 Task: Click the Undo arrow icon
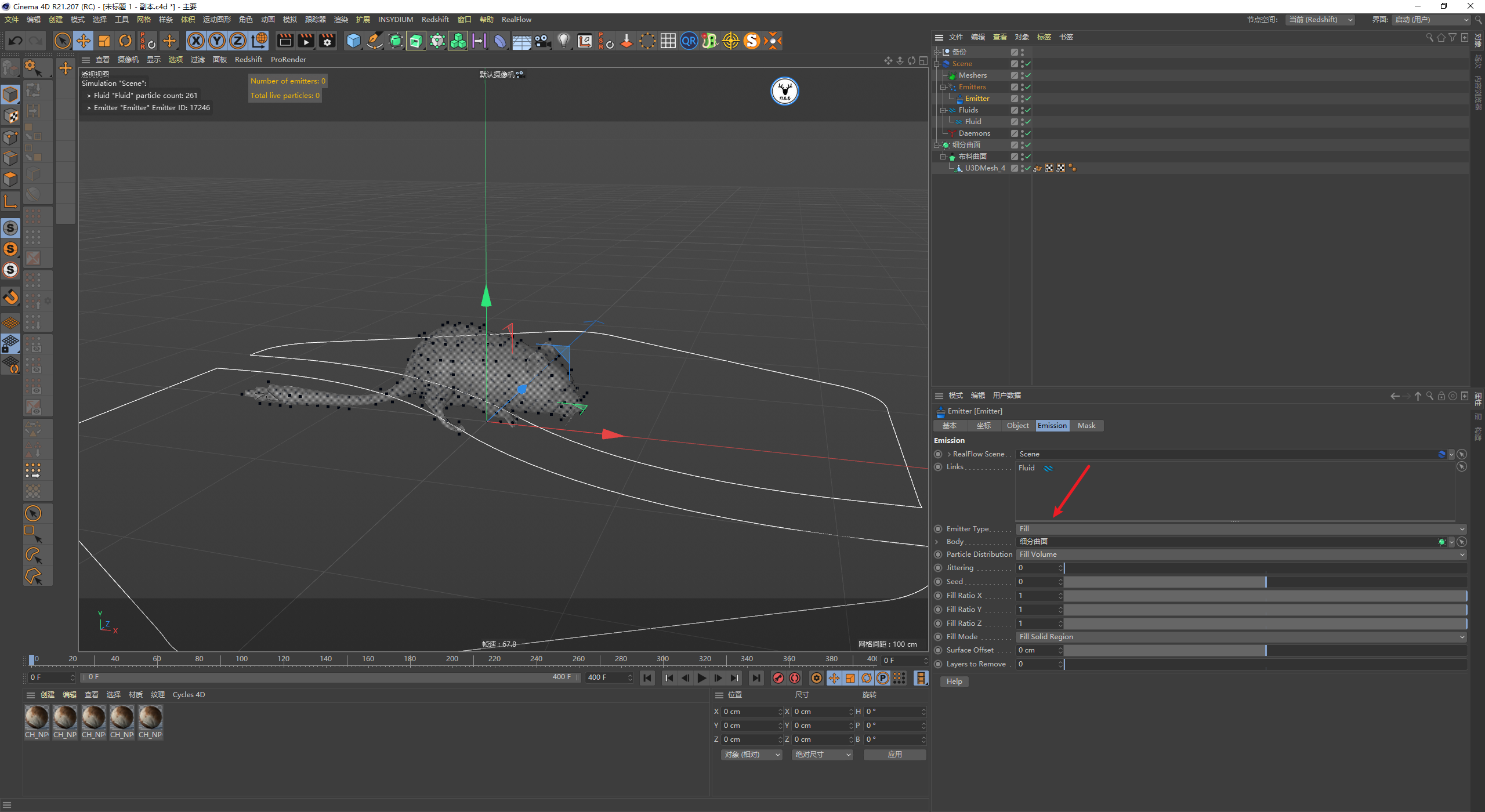click(16, 41)
